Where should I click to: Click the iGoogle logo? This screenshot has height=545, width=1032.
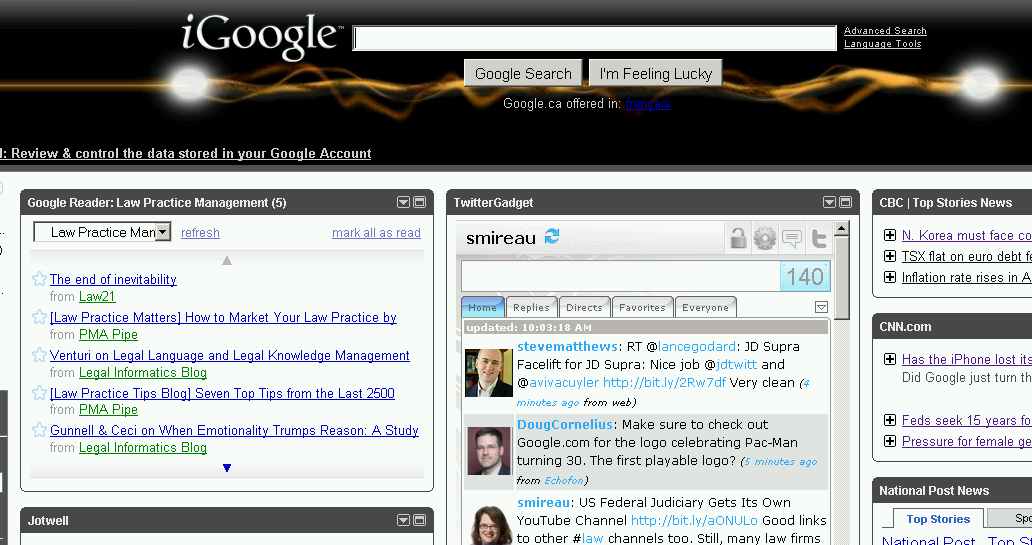pos(261,36)
